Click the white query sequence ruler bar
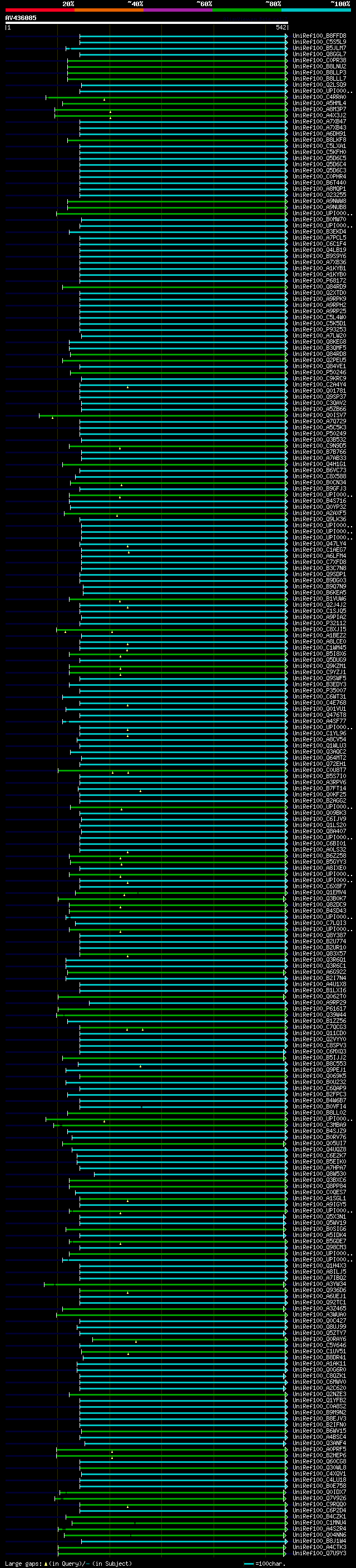 click(x=146, y=22)
